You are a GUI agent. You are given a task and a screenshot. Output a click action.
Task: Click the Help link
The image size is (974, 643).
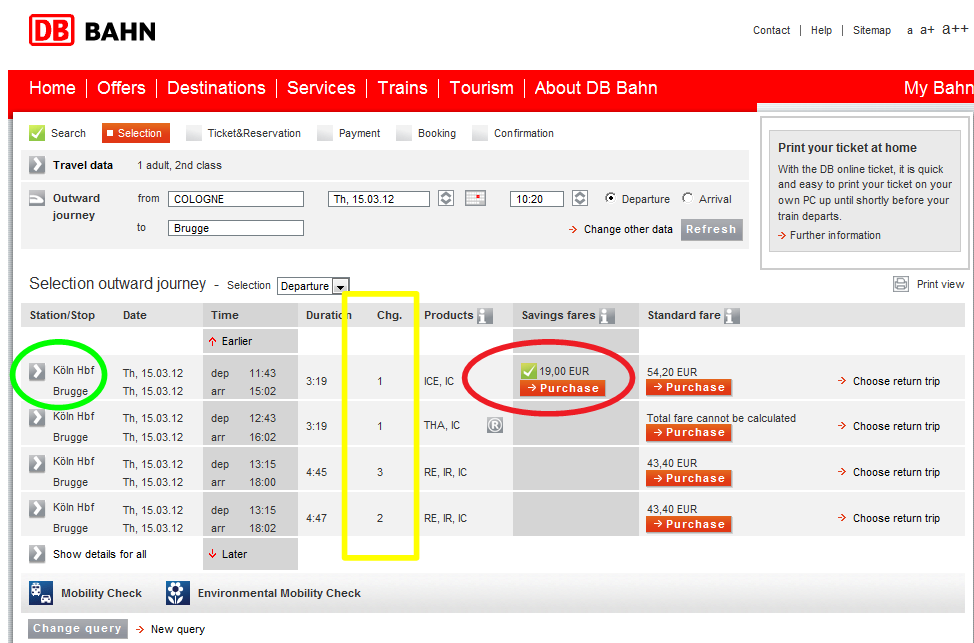(821, 30)
